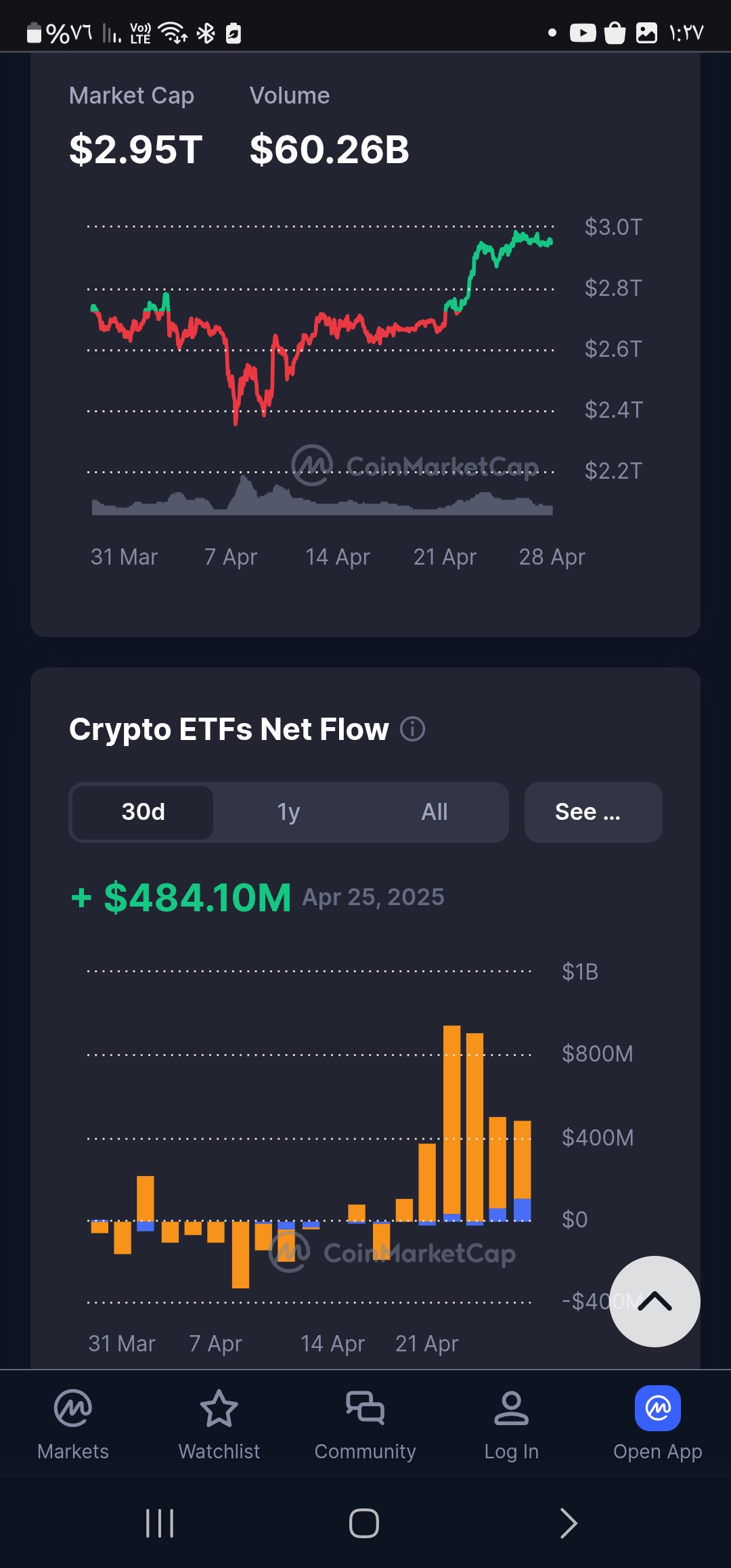Tap the Android back chevron
The image size is (731, 1568).
[x=569, y=1523]
